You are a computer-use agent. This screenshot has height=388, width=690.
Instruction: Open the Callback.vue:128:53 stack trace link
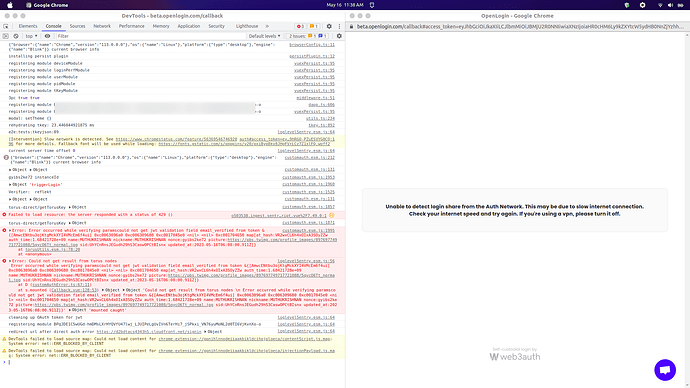[75, 290]
